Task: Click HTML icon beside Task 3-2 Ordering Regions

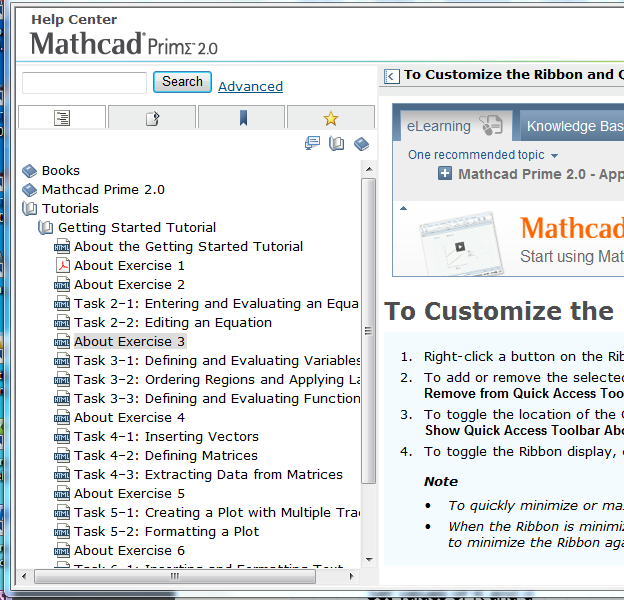Action: (x=62, y=380)
